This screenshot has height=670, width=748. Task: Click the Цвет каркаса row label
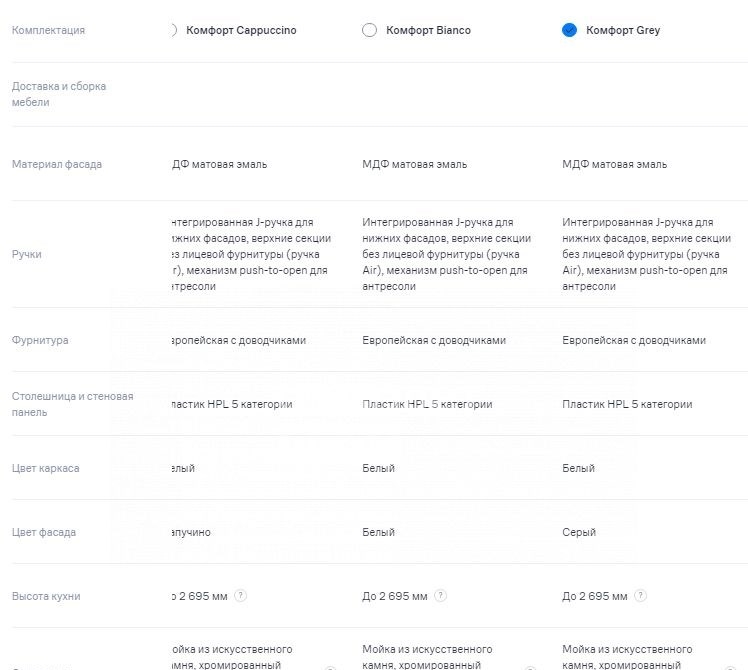(46, 468)
